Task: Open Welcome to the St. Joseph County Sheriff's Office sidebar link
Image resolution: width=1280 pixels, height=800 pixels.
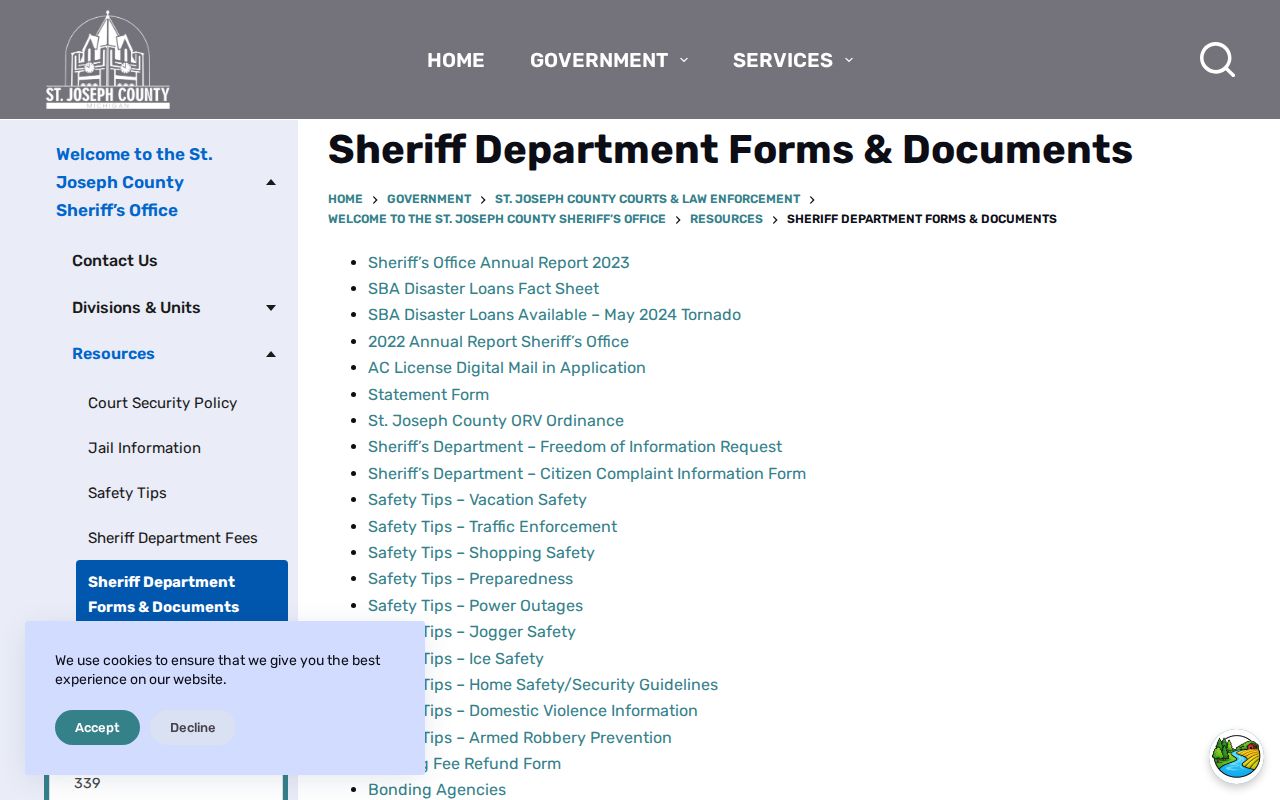Action: pyautogui.click(x=134, y=182)
